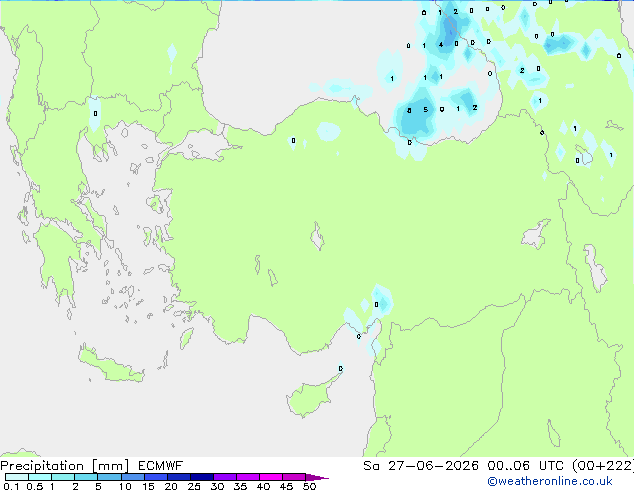Select the 2–5 mm legend color swatch
634x490 pixels.
(x=86, y=477)
